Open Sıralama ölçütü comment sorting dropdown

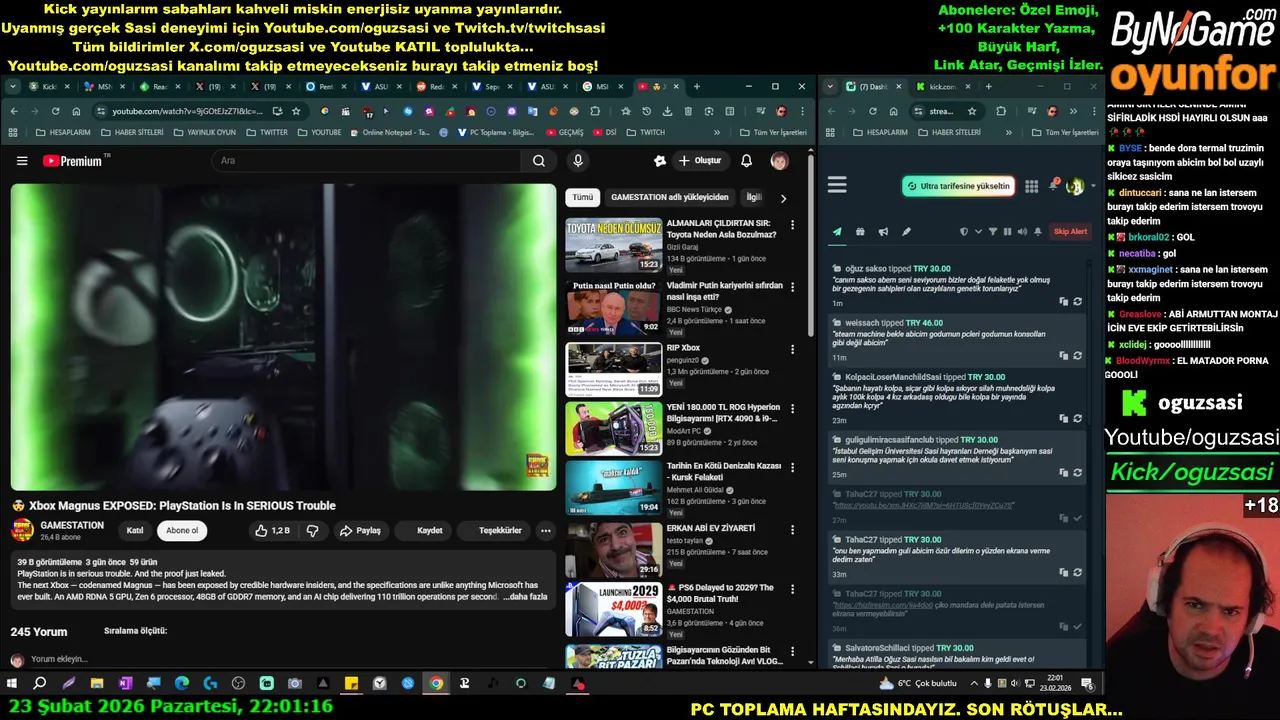tap(135, 631)
